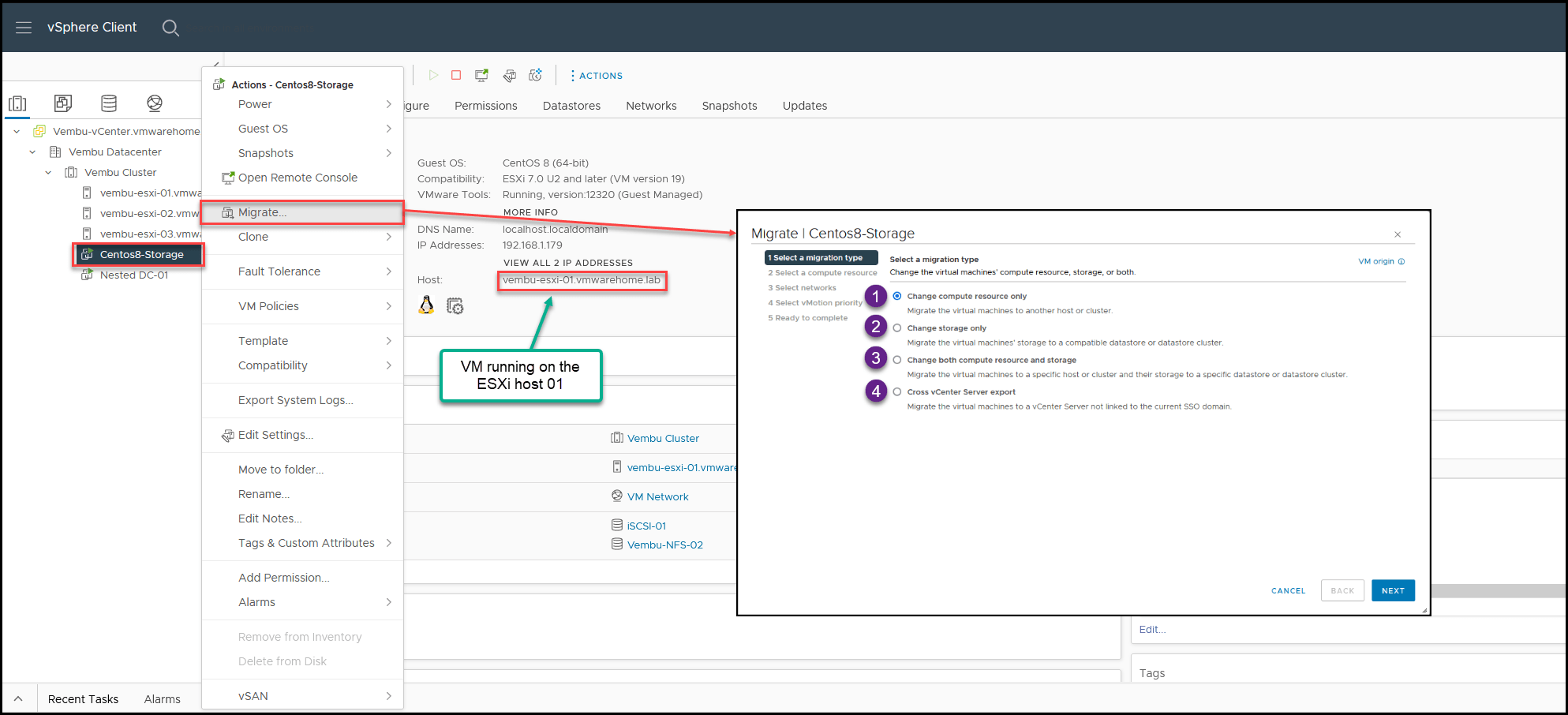
Task: Close the Migrate dialog
Action: point(1398,234)
